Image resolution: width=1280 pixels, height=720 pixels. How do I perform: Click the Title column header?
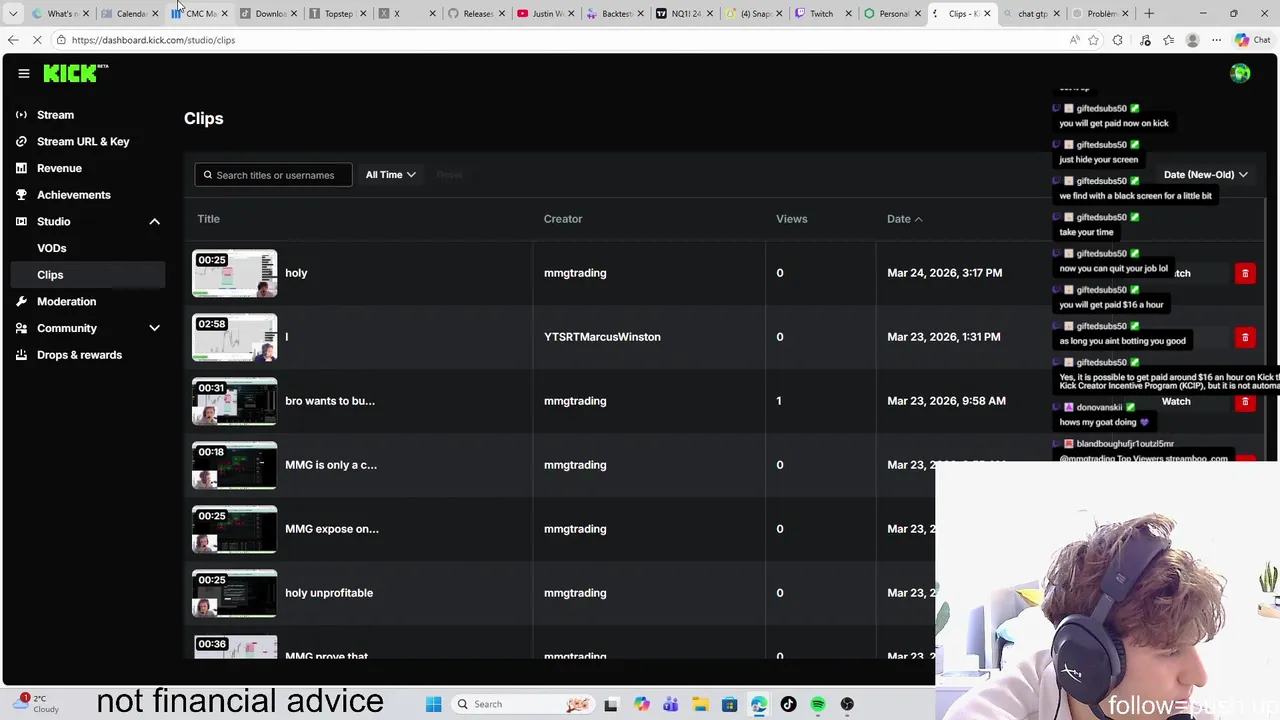(x=208, y=219)
